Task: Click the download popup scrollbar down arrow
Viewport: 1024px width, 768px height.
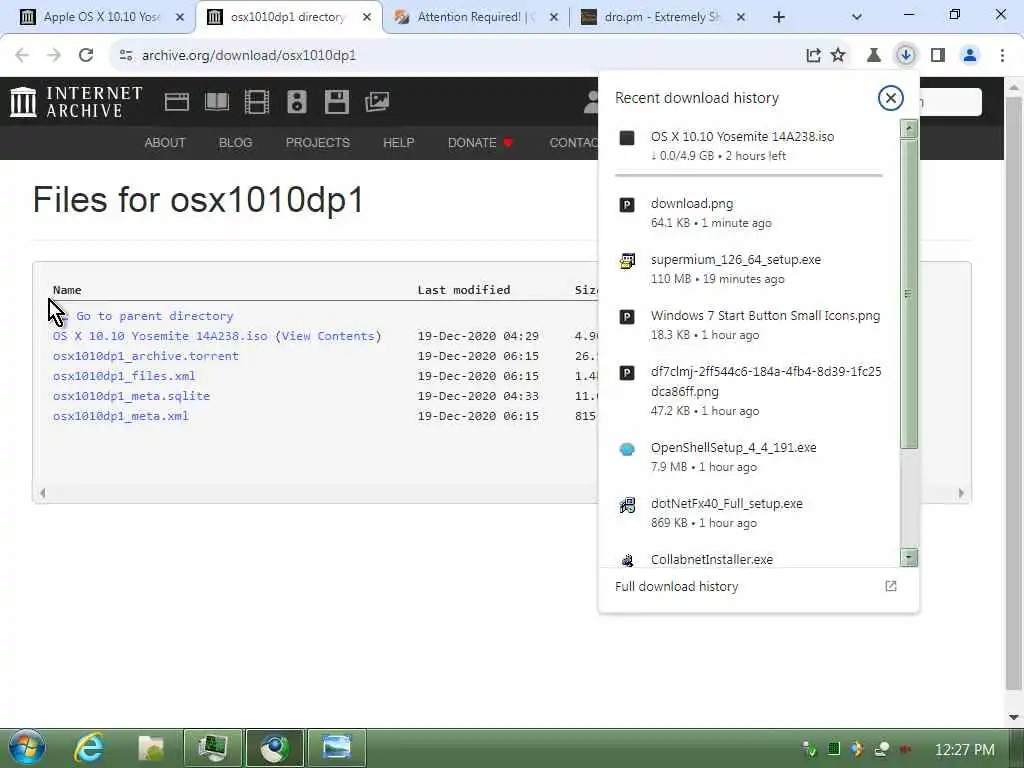Action: coord(909,558)
